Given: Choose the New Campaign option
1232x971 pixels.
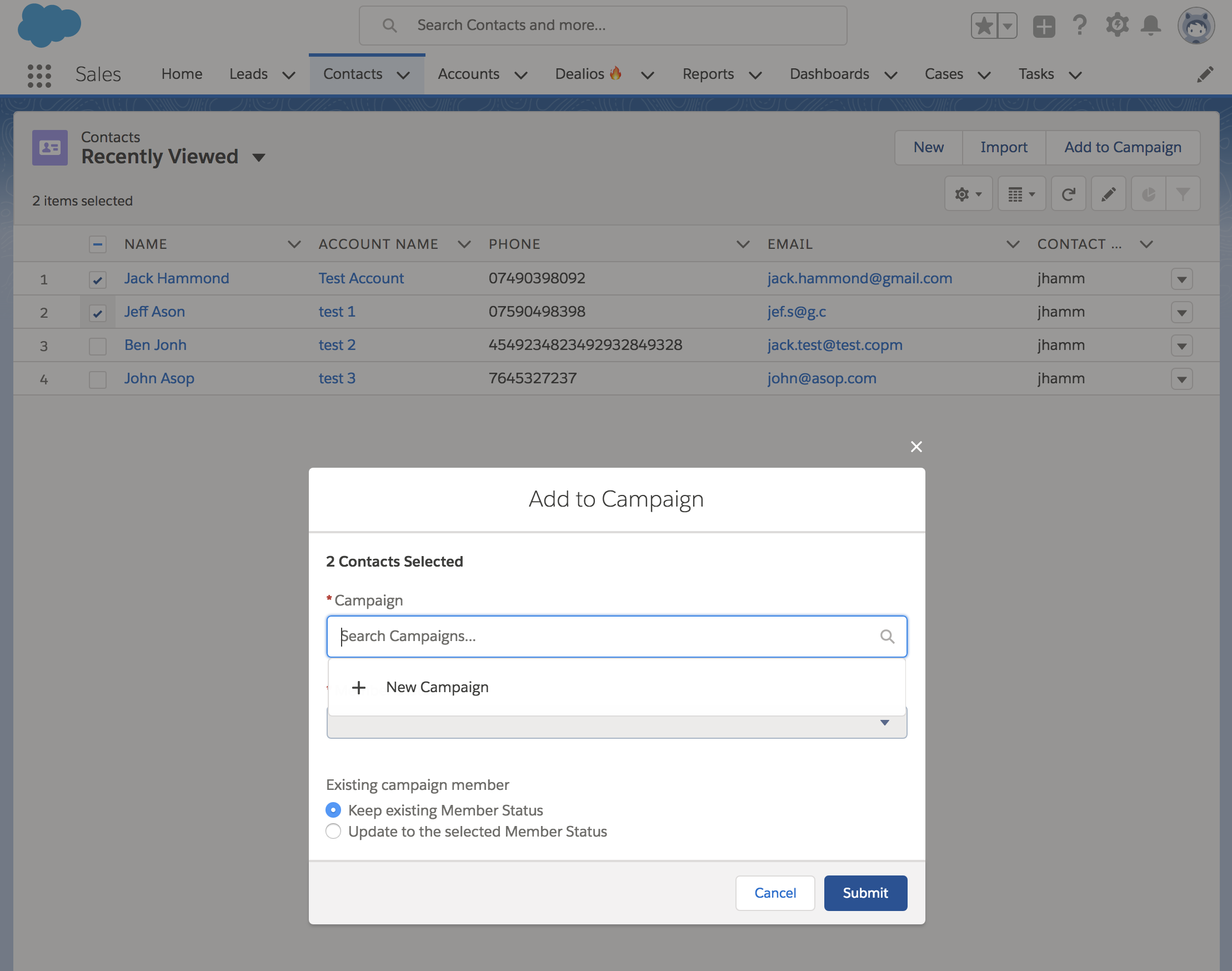Looking at the screenshot, I should (x=437, y=687).
